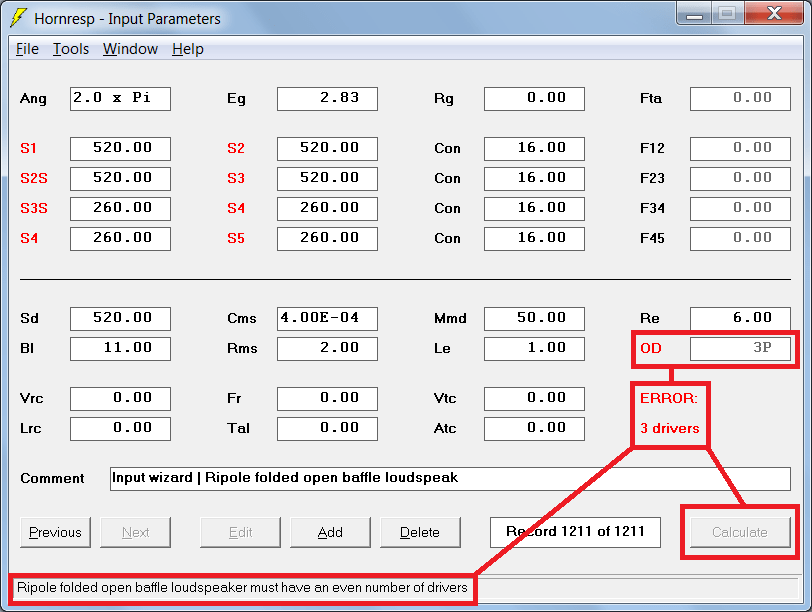Click the S3S value field
Viewport: 812px width, 612px height.
(x=120, y=209)
